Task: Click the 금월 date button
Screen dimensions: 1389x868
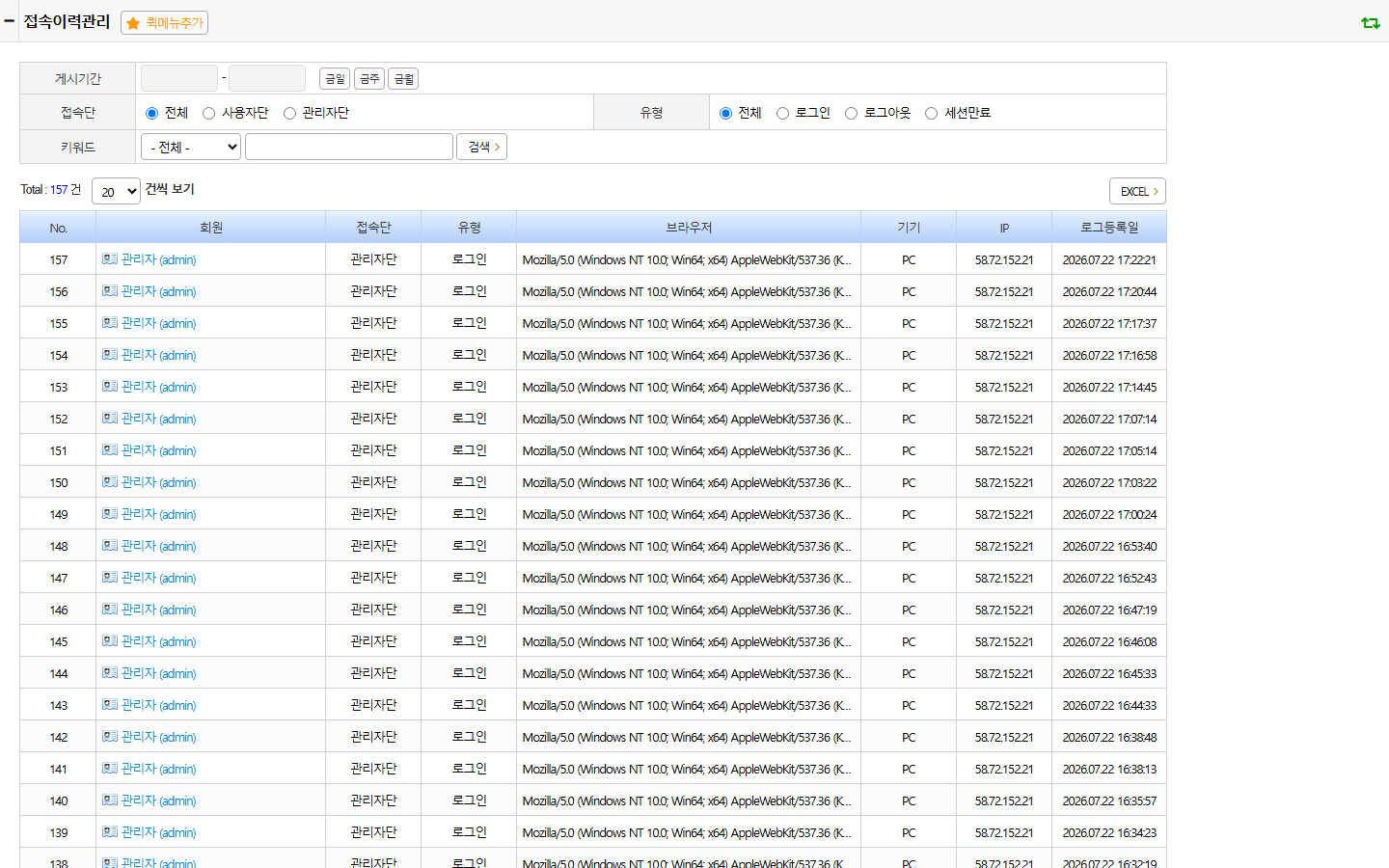Action: coord(403,79)
